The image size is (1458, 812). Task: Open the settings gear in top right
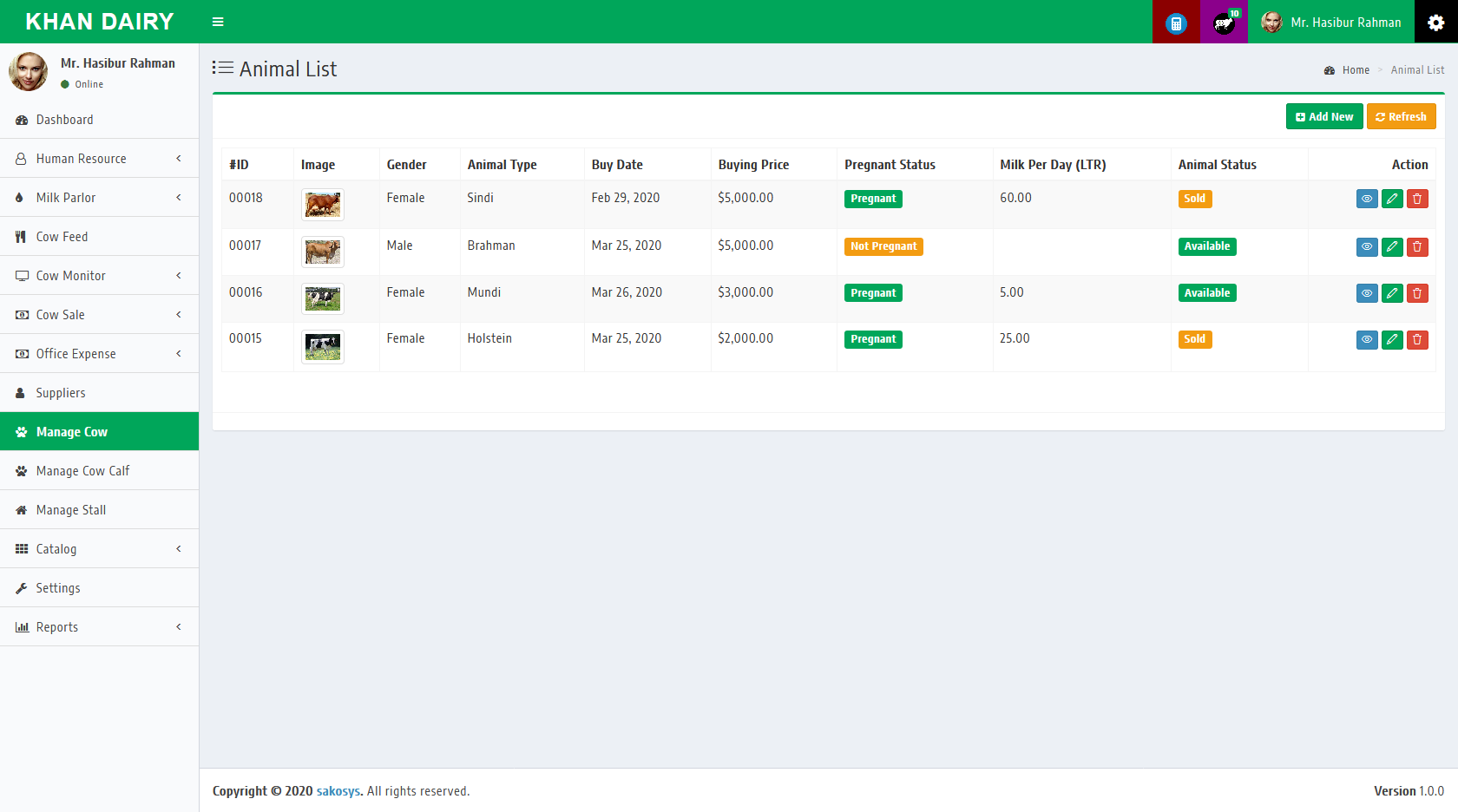tap(1435, 23)
